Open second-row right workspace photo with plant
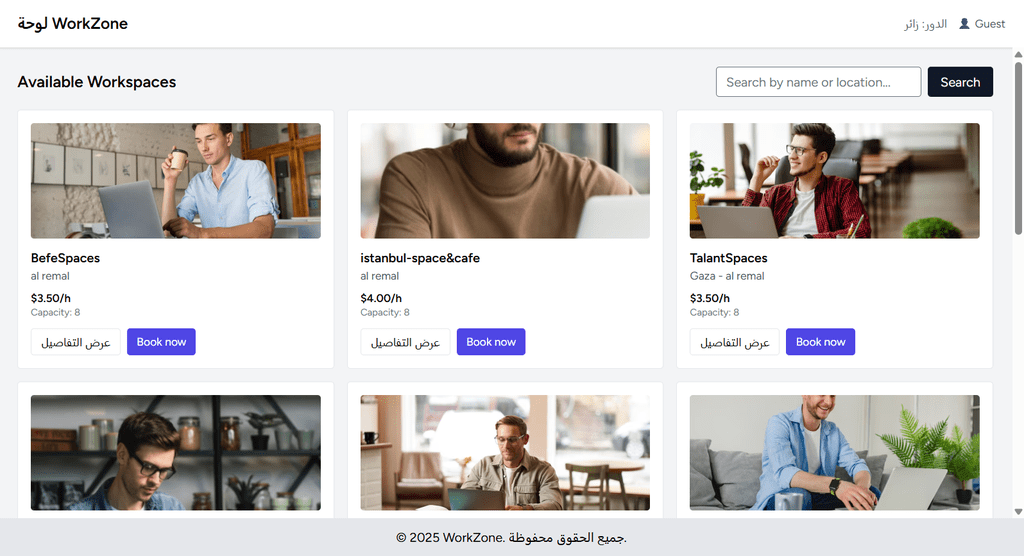This screenshot has height=556, width=1024. click(834, 452)
